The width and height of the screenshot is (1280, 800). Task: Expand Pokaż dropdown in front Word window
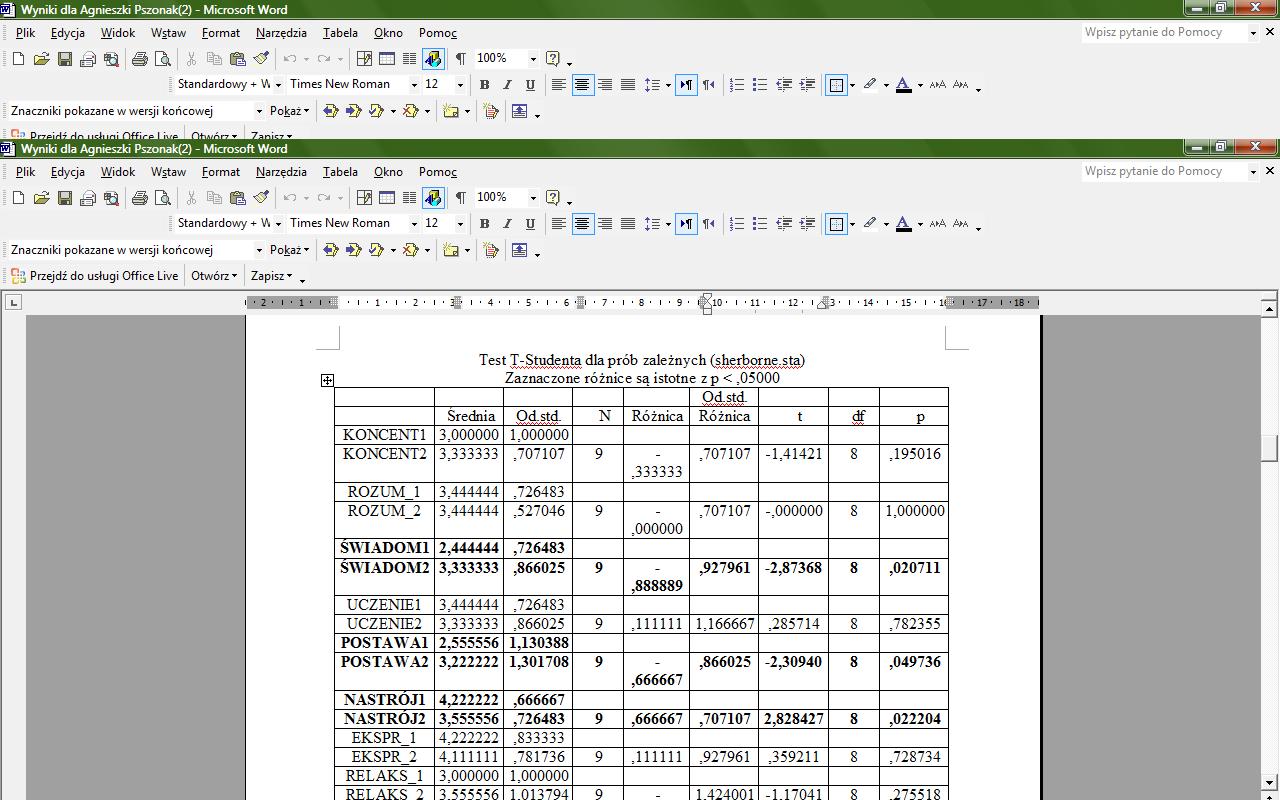289,250
